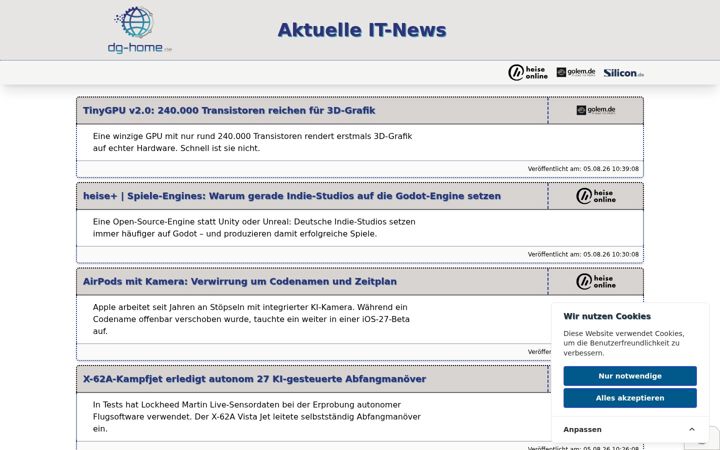Filter news by heise online logo in toolbar

click(x=528, y=73)
